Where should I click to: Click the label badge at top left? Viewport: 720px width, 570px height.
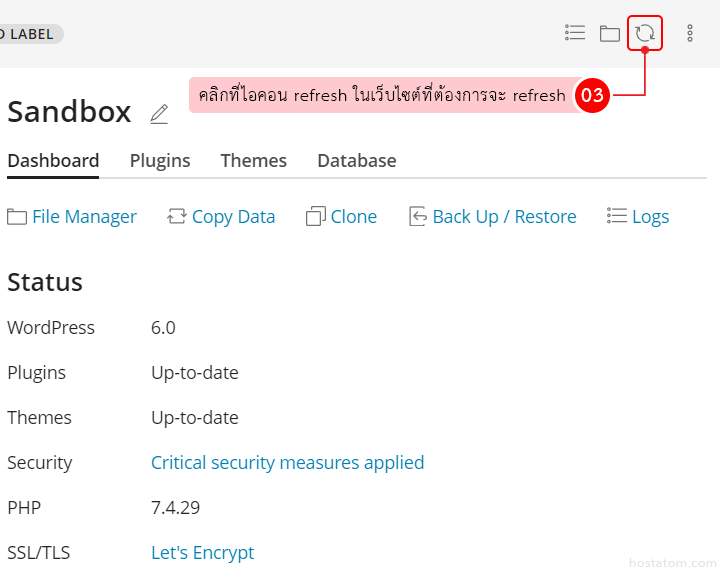point(28,34)
